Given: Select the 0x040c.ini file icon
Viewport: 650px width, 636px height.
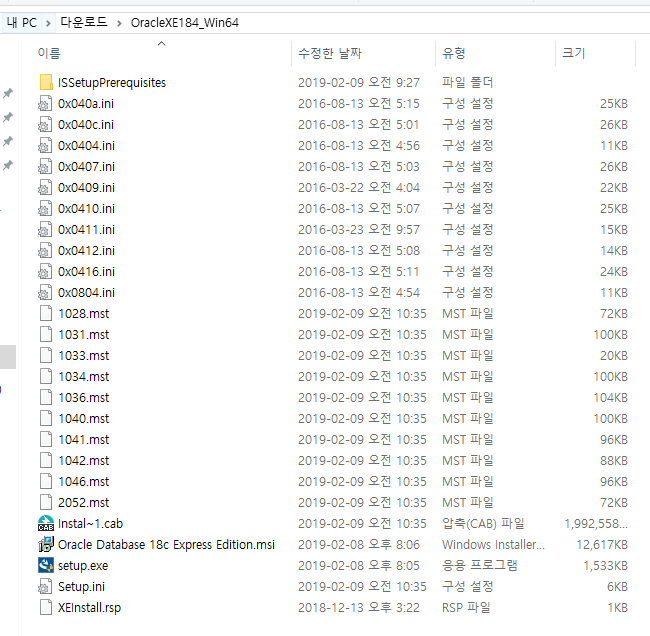Looking at the screenshot, I should tap(45, 125).
